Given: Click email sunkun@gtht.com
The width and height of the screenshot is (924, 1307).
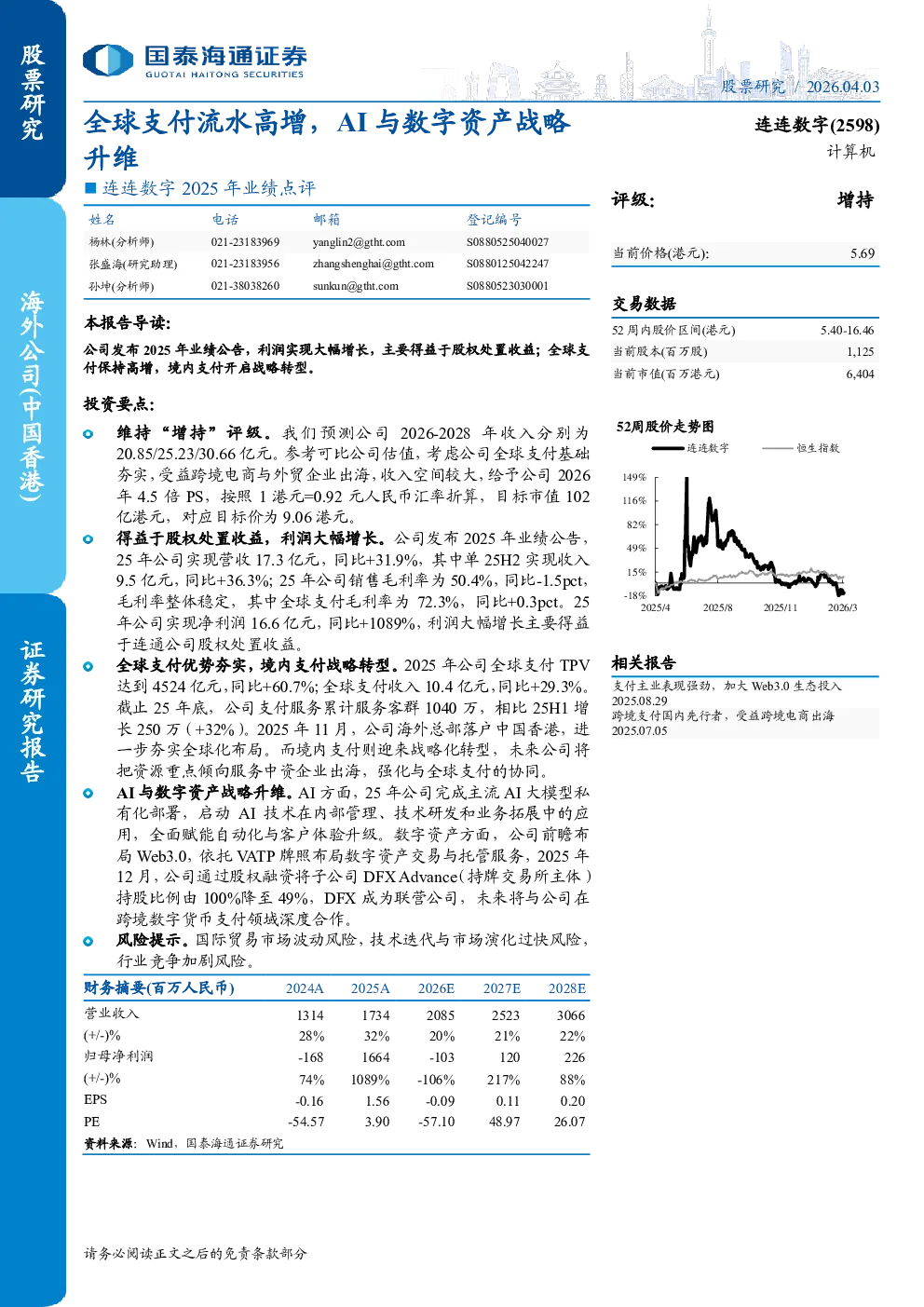Looking at the screenshot, I should click(356, 286).
